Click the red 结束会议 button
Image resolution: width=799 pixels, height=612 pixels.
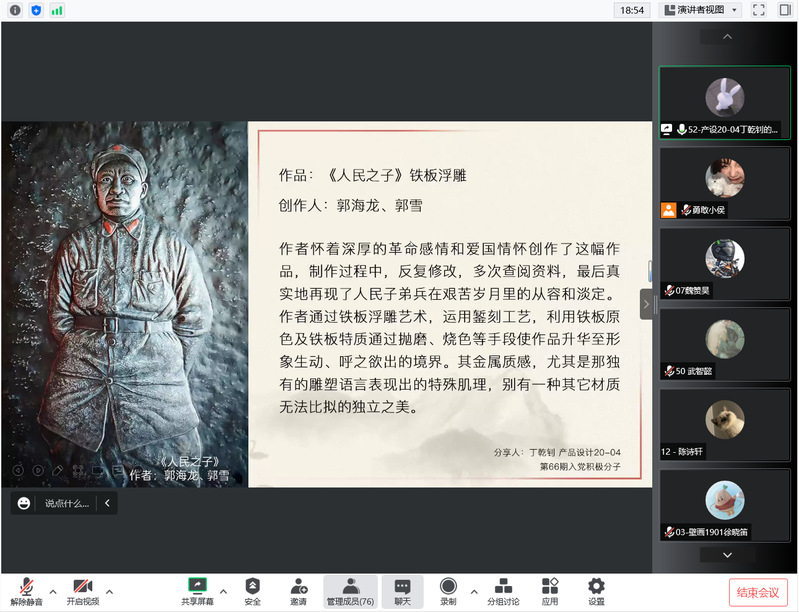(758, 591)
